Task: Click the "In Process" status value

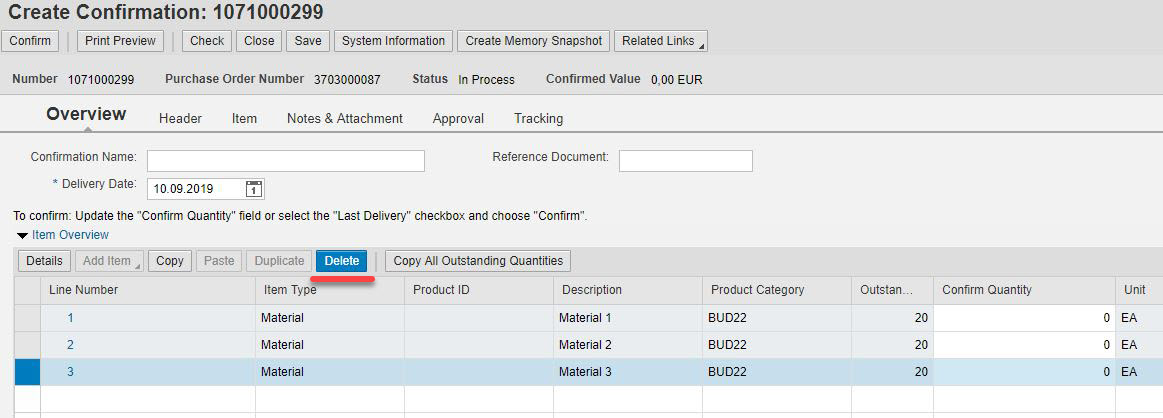Action: click(x=486, y=79)
